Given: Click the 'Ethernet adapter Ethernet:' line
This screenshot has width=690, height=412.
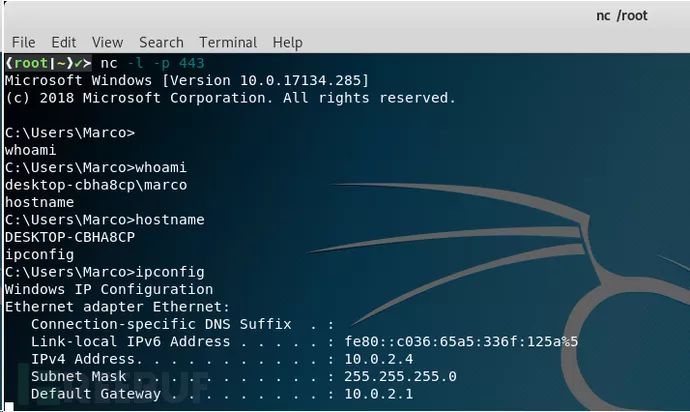Looking at the screenshot, I should 117,307.
